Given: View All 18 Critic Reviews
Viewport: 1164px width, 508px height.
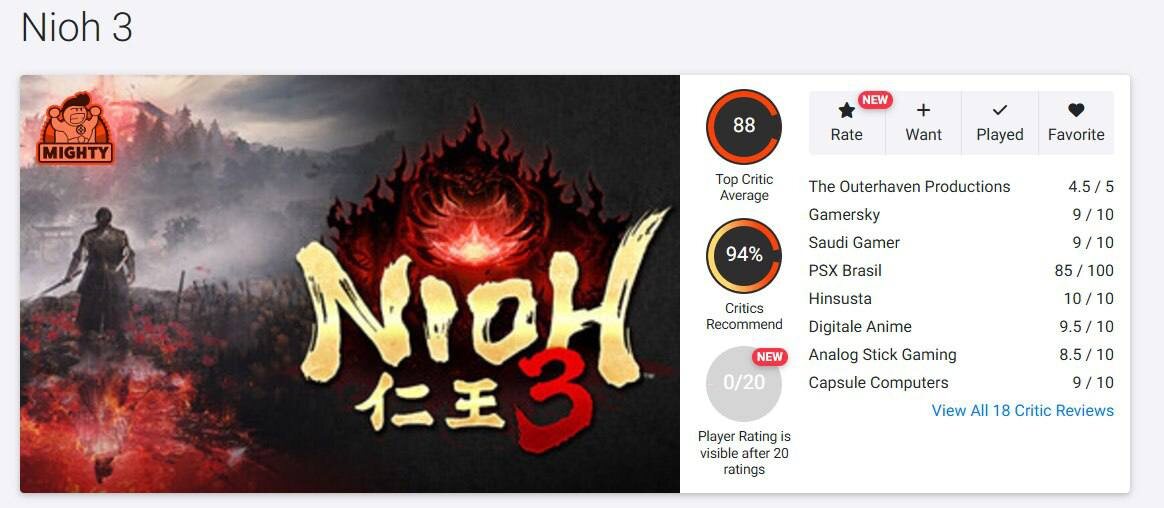Looking at the screenshot, I should tap(1022, 411).
